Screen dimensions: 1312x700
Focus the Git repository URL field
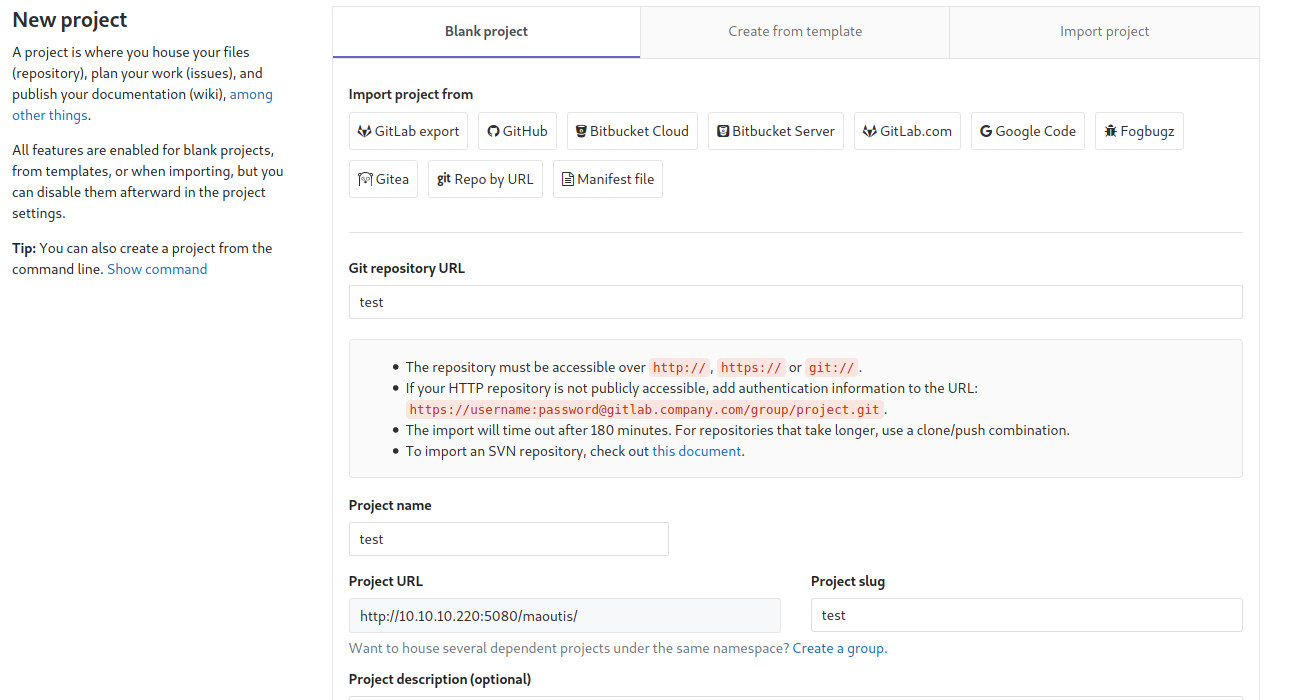[x=795, y=302]
